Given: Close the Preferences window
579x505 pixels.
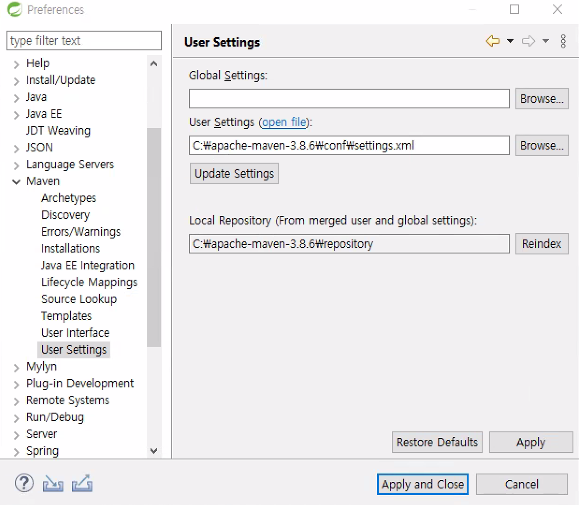Looking at the screenshot, I should (557, 9).
